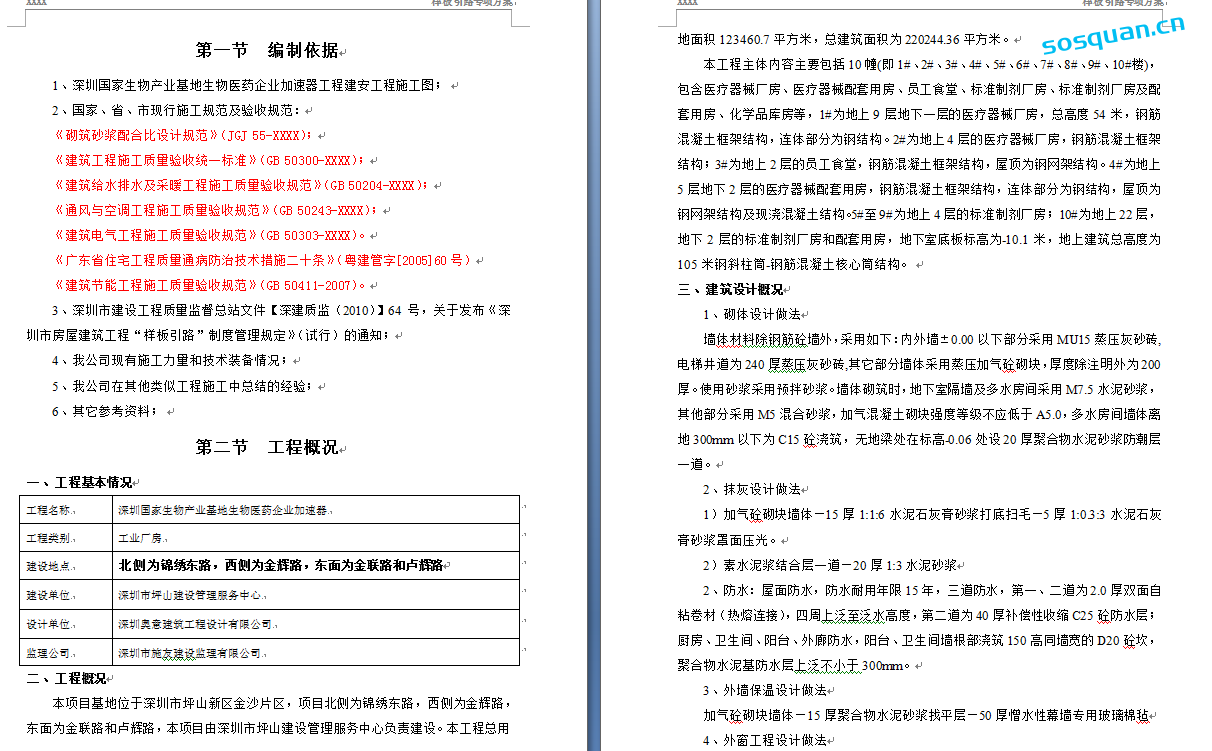Click the 第二节 工程概况 heading
1212x751 pixels.
[266, 447]
